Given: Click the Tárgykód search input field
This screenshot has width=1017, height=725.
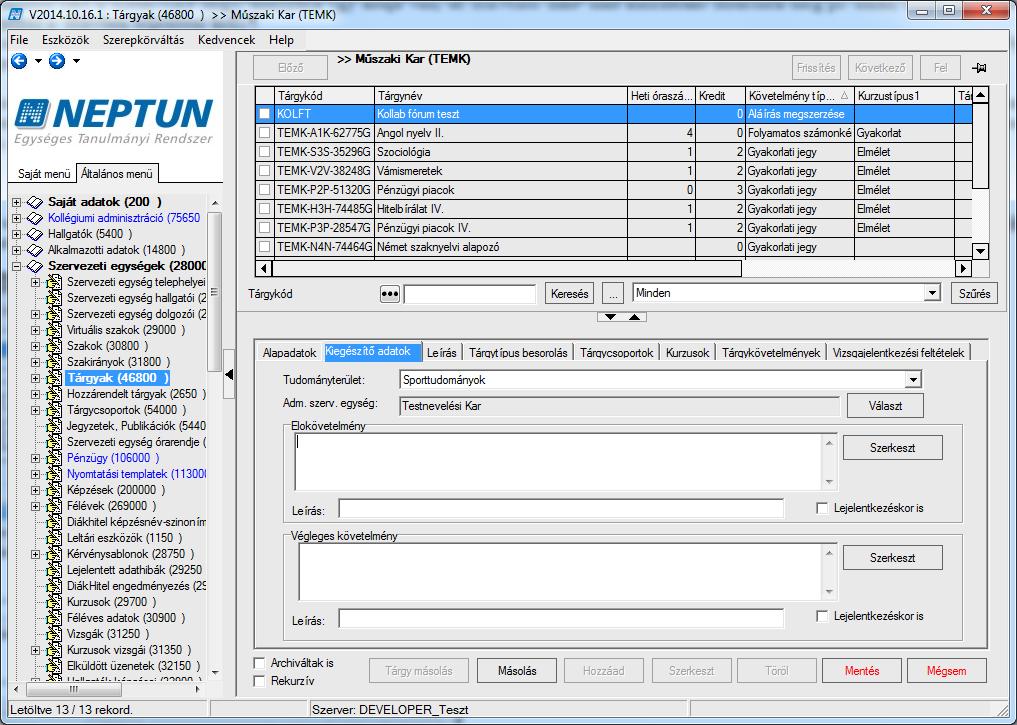Looking at the screenshot, I should (x=470, y=294).
